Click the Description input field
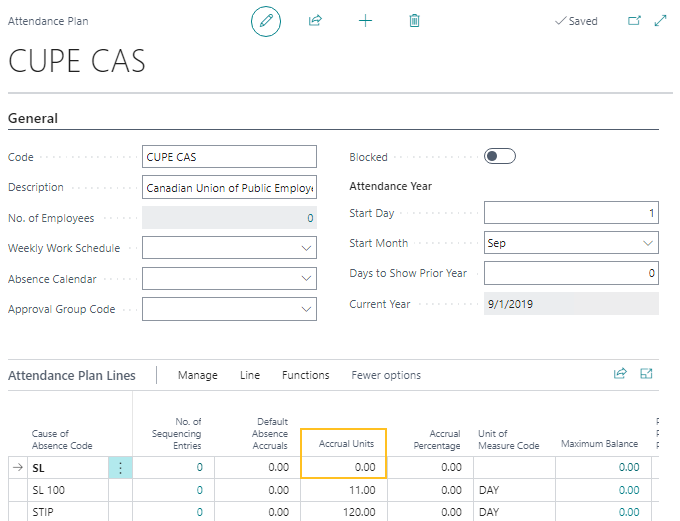680x521 pixels. [x=229, y=187]
